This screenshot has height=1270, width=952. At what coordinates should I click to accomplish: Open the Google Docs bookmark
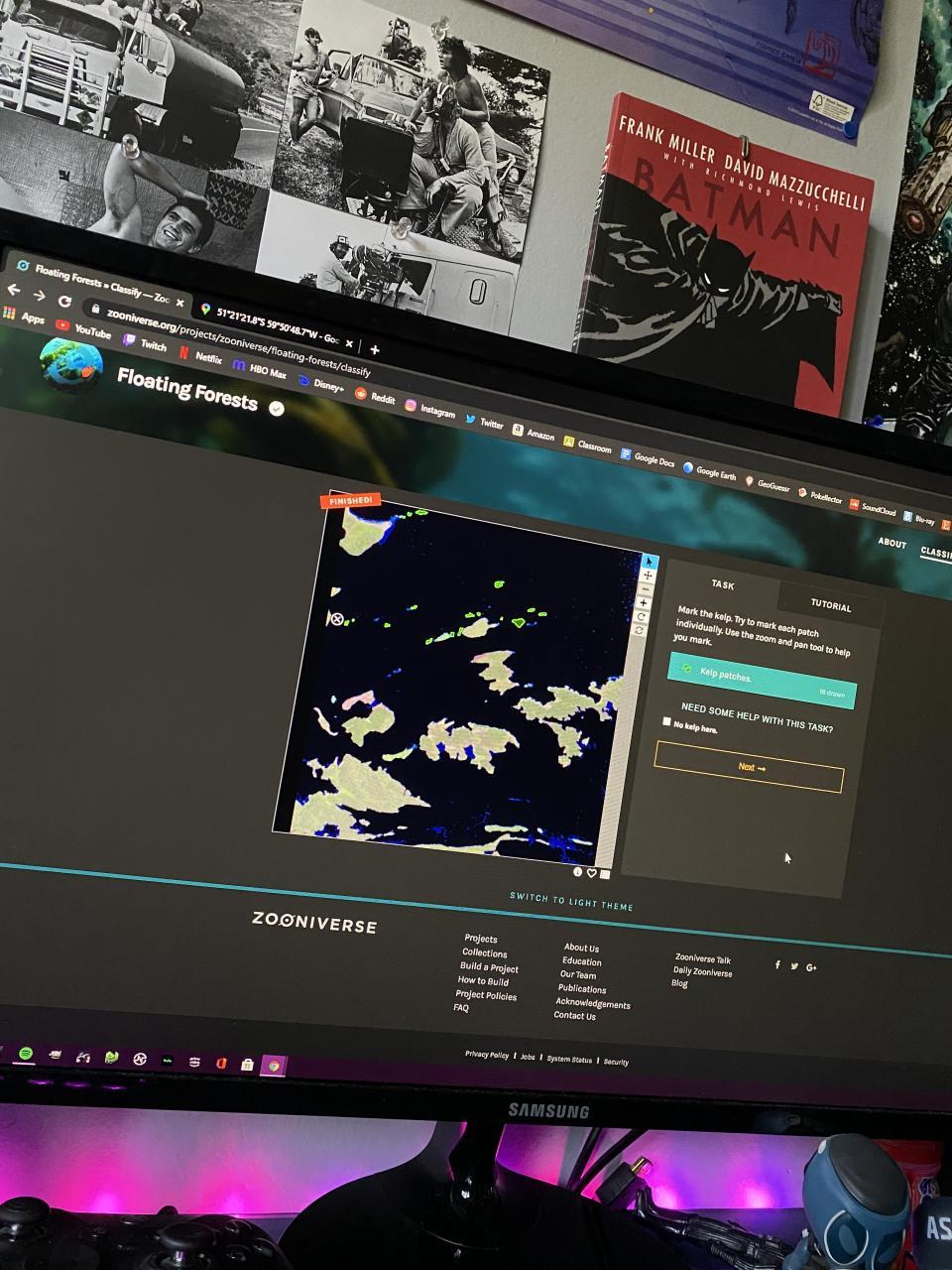[x=648, y=456]
